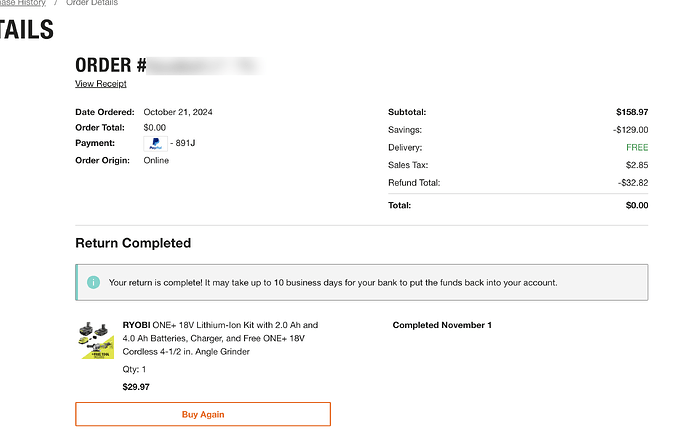Open the RYOBI ONE+ 18V Lithium-Ion Kit title
This screenshot has width=690, height=446.
(220, 338)
